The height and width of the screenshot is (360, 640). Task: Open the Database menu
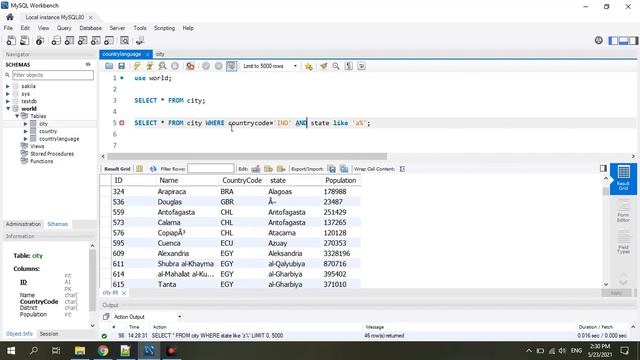point(91,28)
